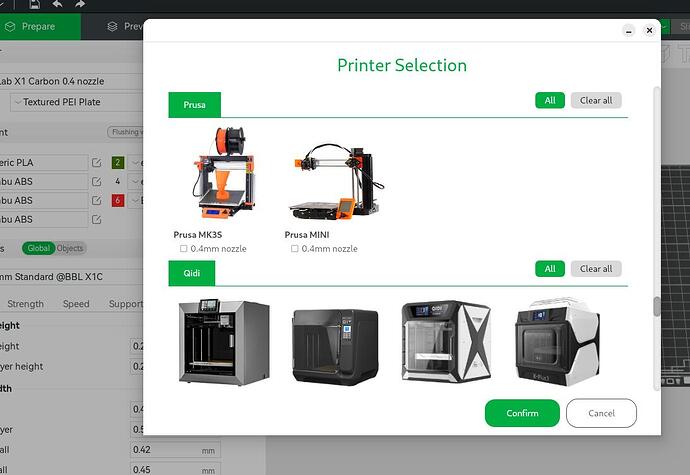This screenshot has height=475, width=690.
Task: Open the Standard @BBL X1C process preset dropdown
Action: click(70, 276)
